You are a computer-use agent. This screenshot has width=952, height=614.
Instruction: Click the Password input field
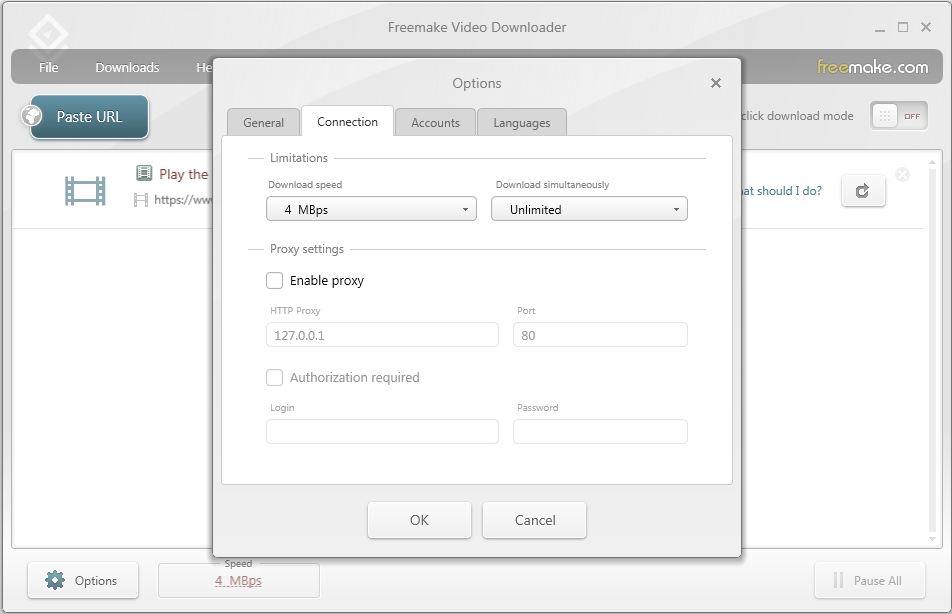pyautogui.click(x=600, y=432)
